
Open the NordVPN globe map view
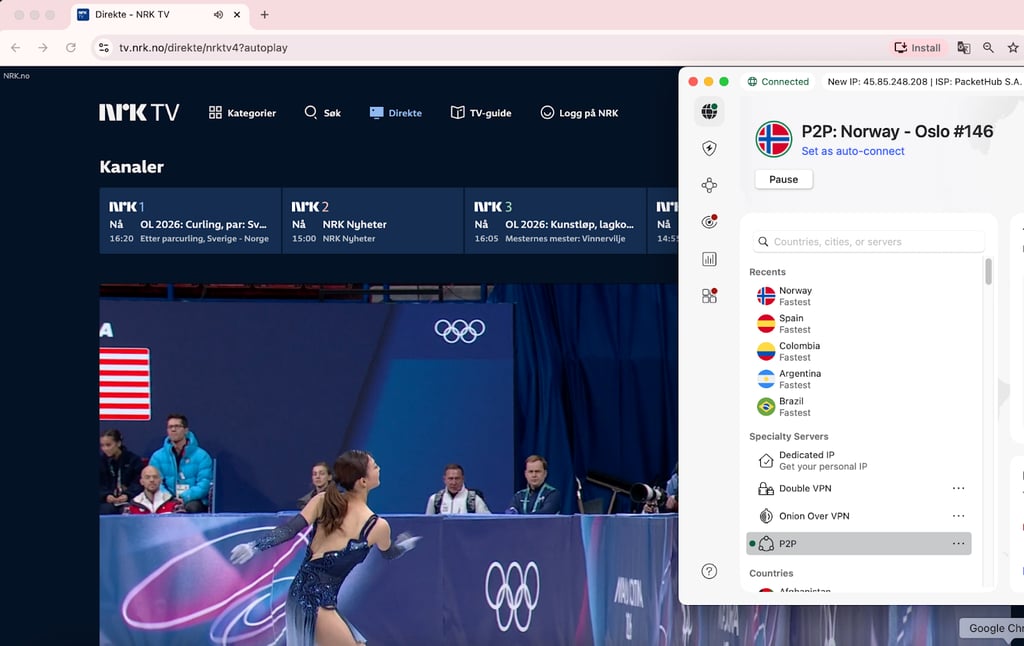709,111
